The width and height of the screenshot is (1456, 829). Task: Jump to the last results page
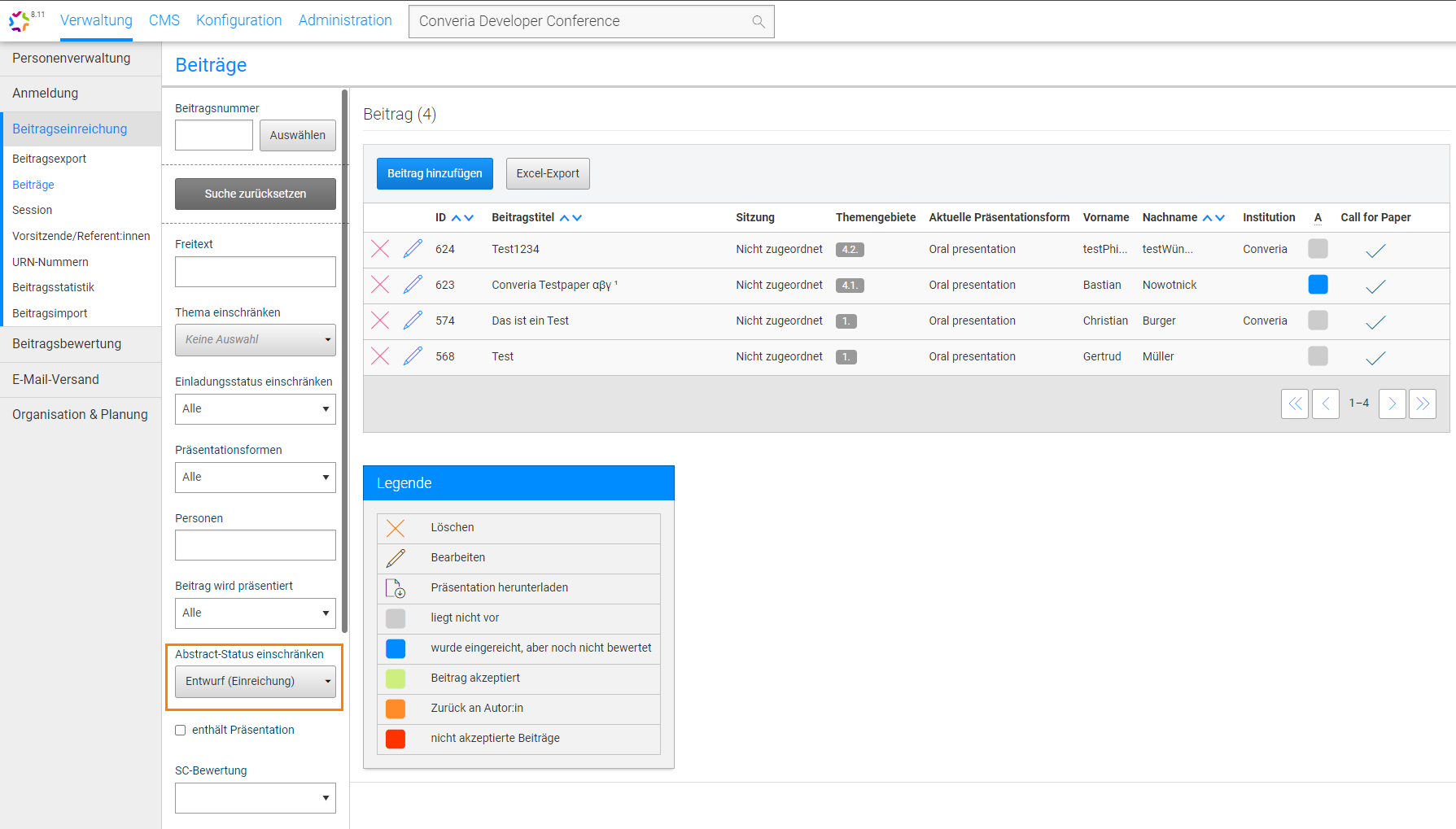[1422, 404]
